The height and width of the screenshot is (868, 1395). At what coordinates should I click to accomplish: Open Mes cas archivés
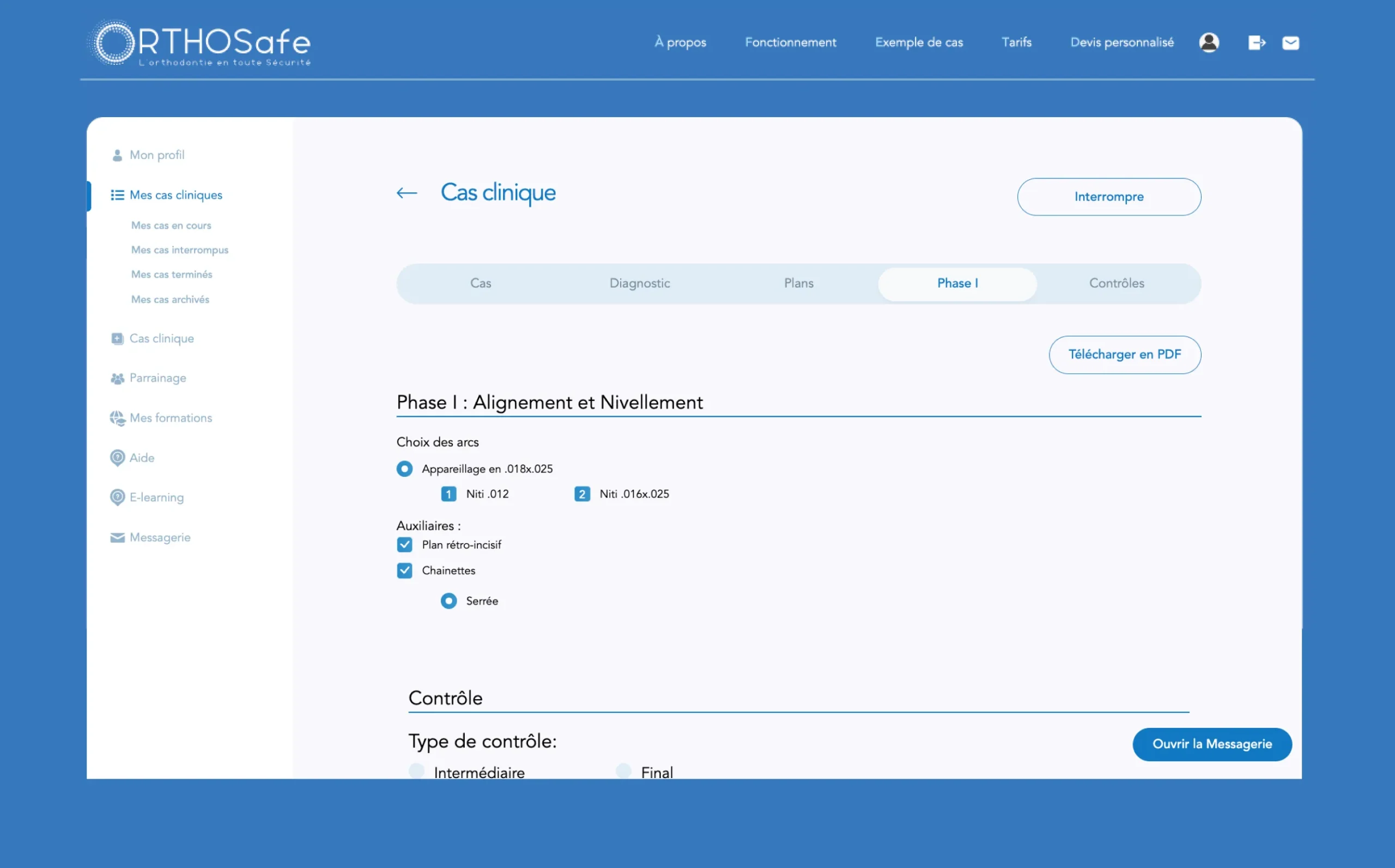(170, 300)
